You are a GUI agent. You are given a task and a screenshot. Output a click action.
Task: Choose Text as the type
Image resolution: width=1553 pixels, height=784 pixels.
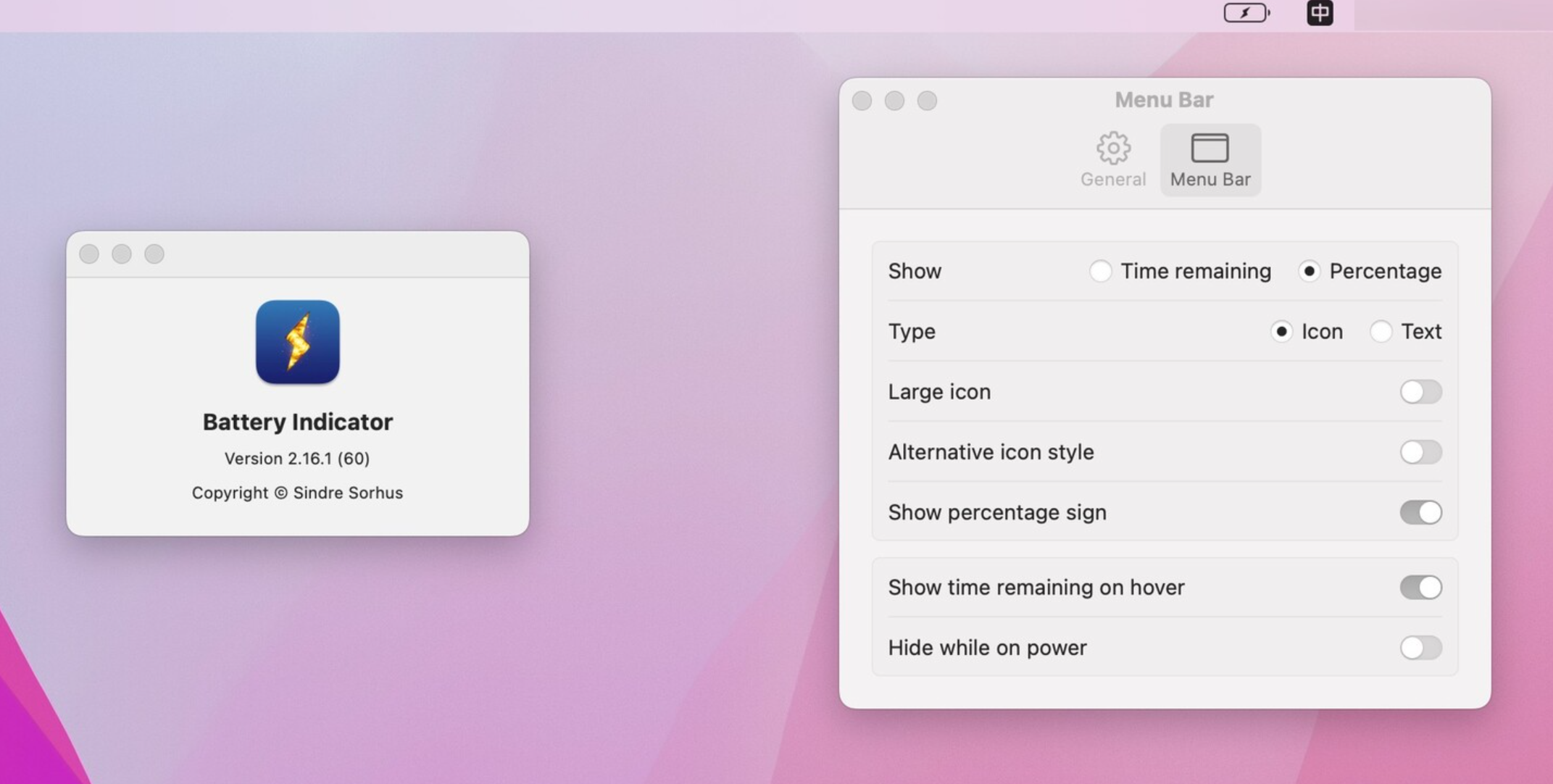1381,331
